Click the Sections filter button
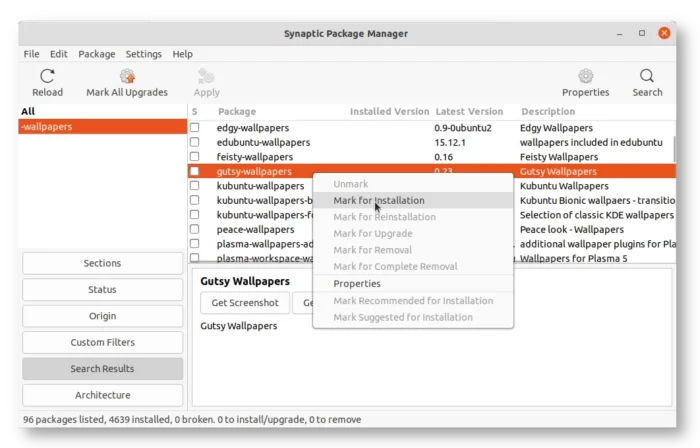Image resolution: width=700 pixels, height=448 pixels. click(x=102, y=263)
